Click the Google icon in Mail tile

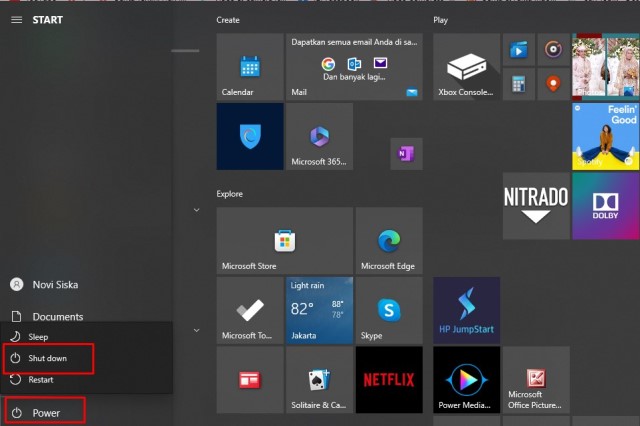pyautogui.click(x=328, y=64)
